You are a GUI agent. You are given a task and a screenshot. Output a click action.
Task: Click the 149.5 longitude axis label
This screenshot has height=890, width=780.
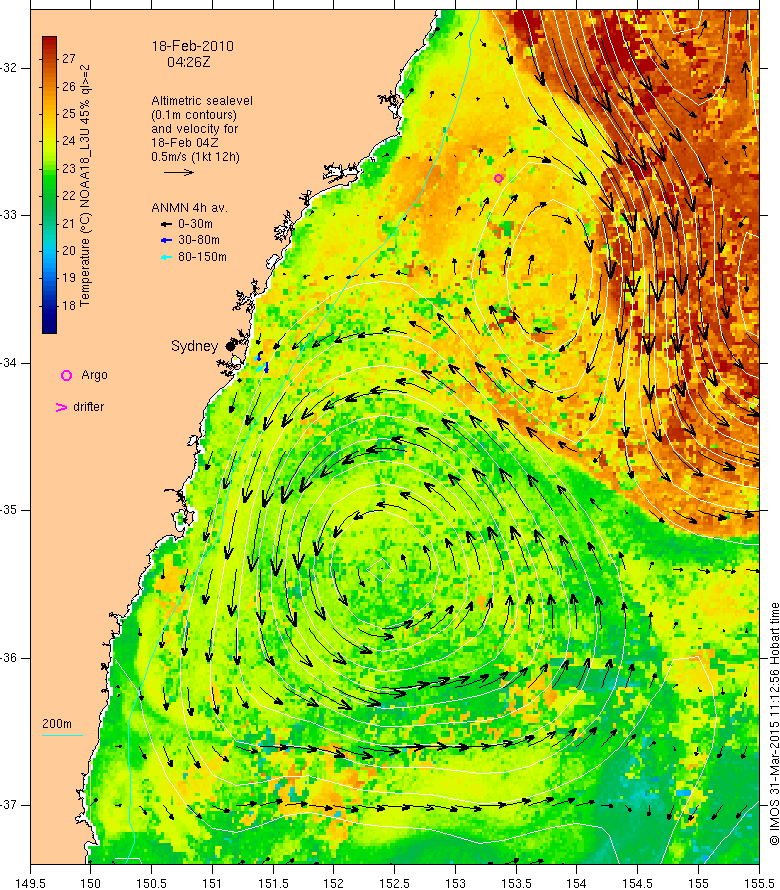point(31,883)
